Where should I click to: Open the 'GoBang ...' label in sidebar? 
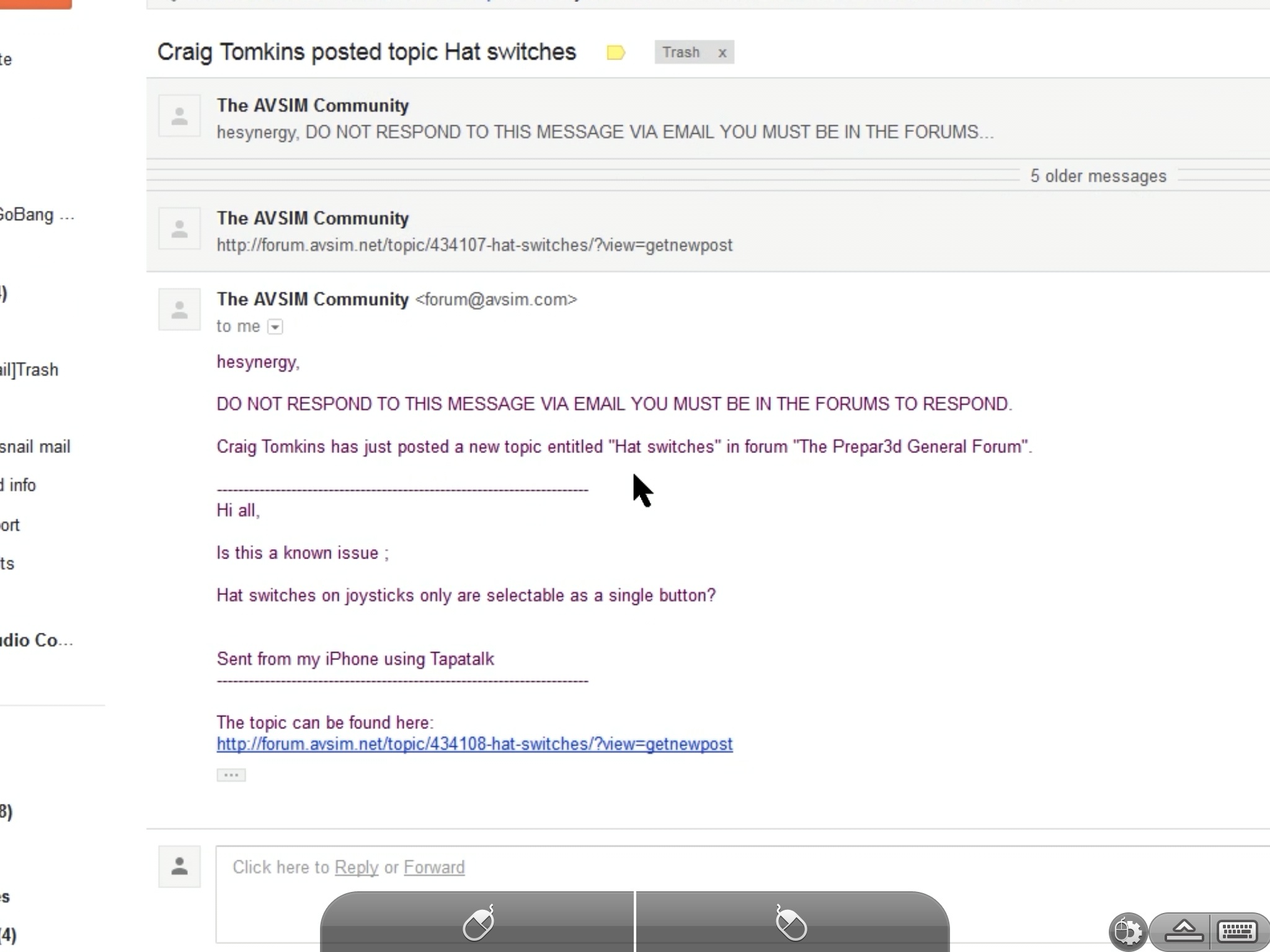(x=37, y=215)
